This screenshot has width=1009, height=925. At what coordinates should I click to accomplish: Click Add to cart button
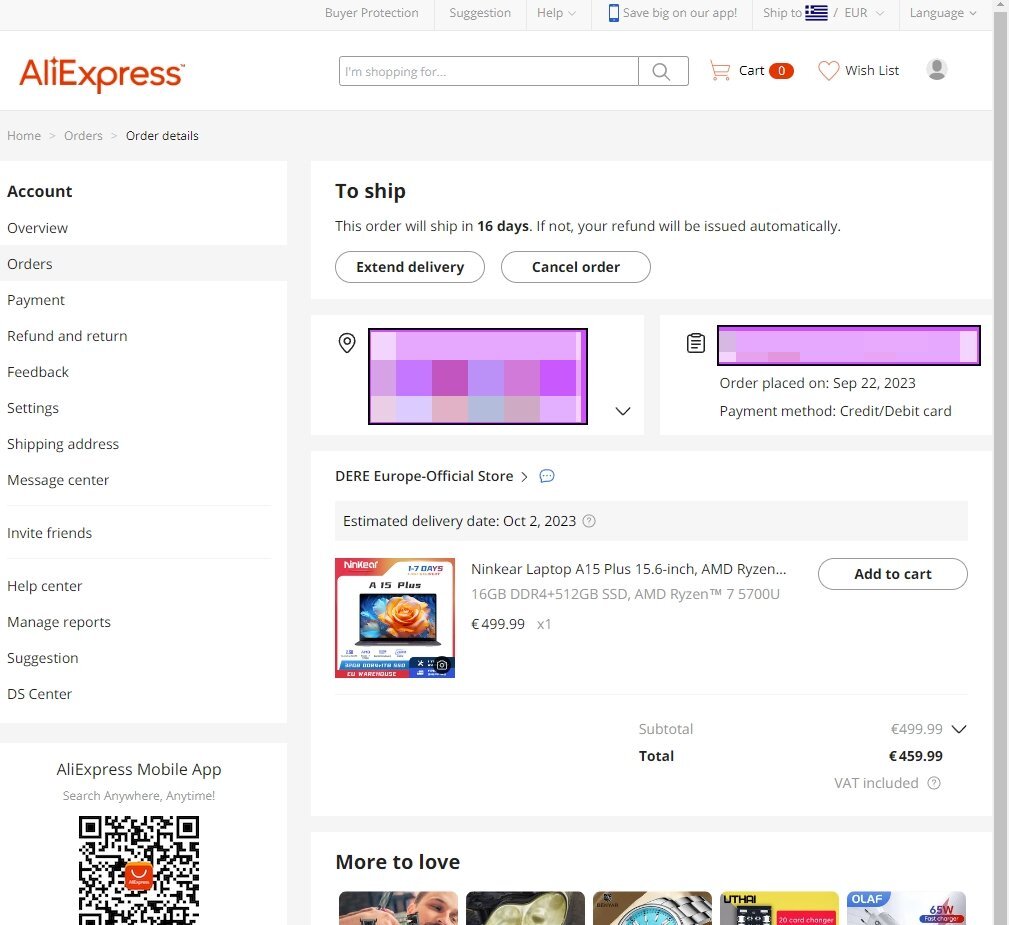click(x=893, y=574)
